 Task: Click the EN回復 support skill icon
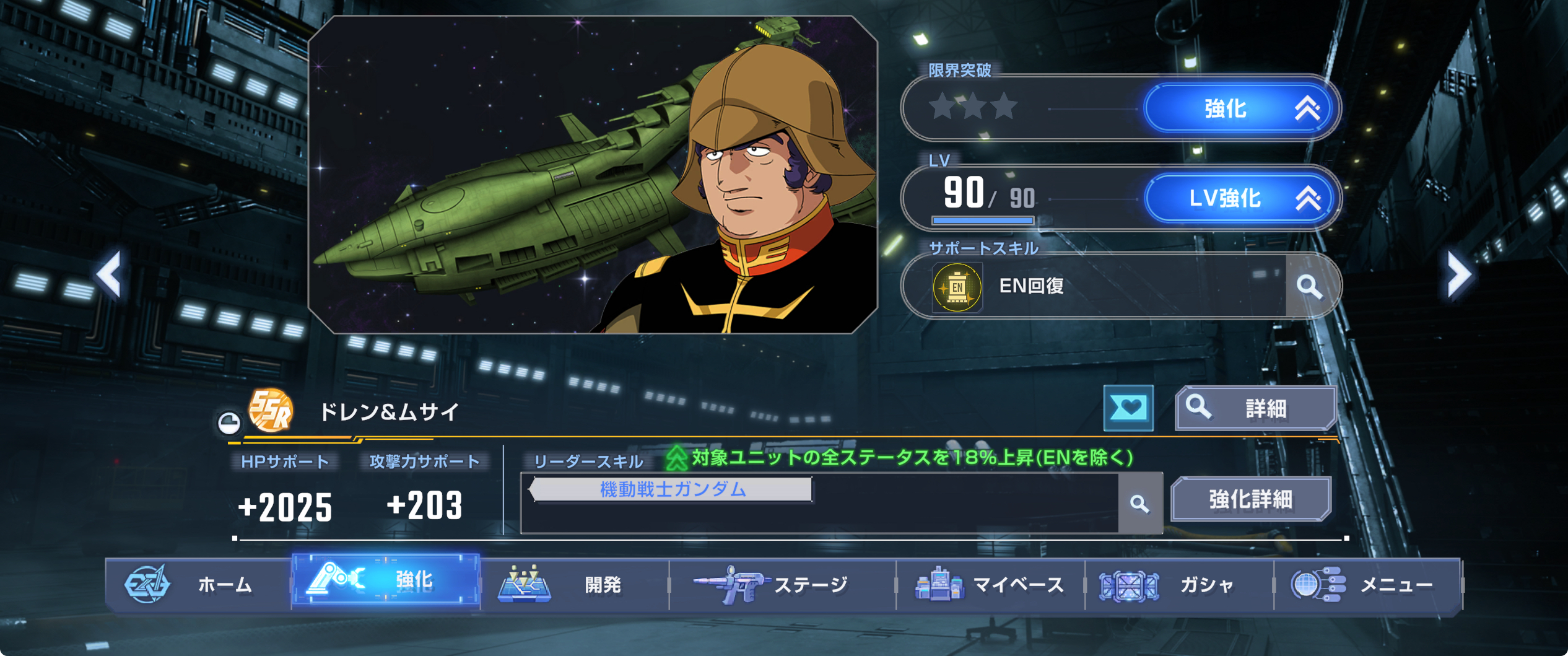click(x=957, y=287)
